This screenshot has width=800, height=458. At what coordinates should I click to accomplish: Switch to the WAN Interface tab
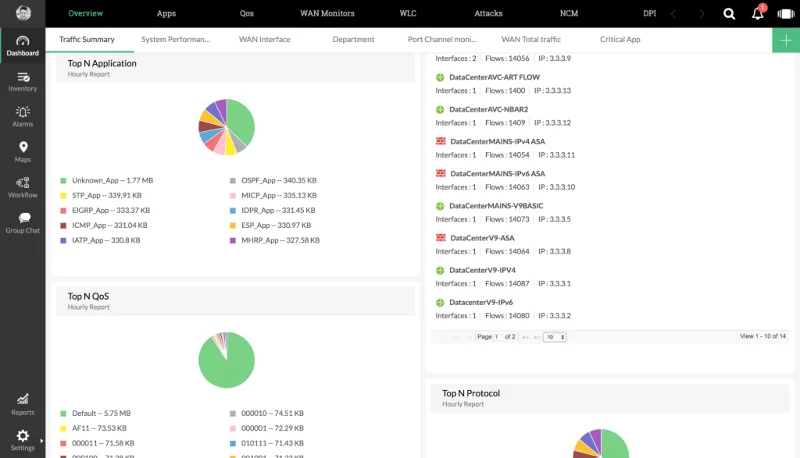point(264,40)
